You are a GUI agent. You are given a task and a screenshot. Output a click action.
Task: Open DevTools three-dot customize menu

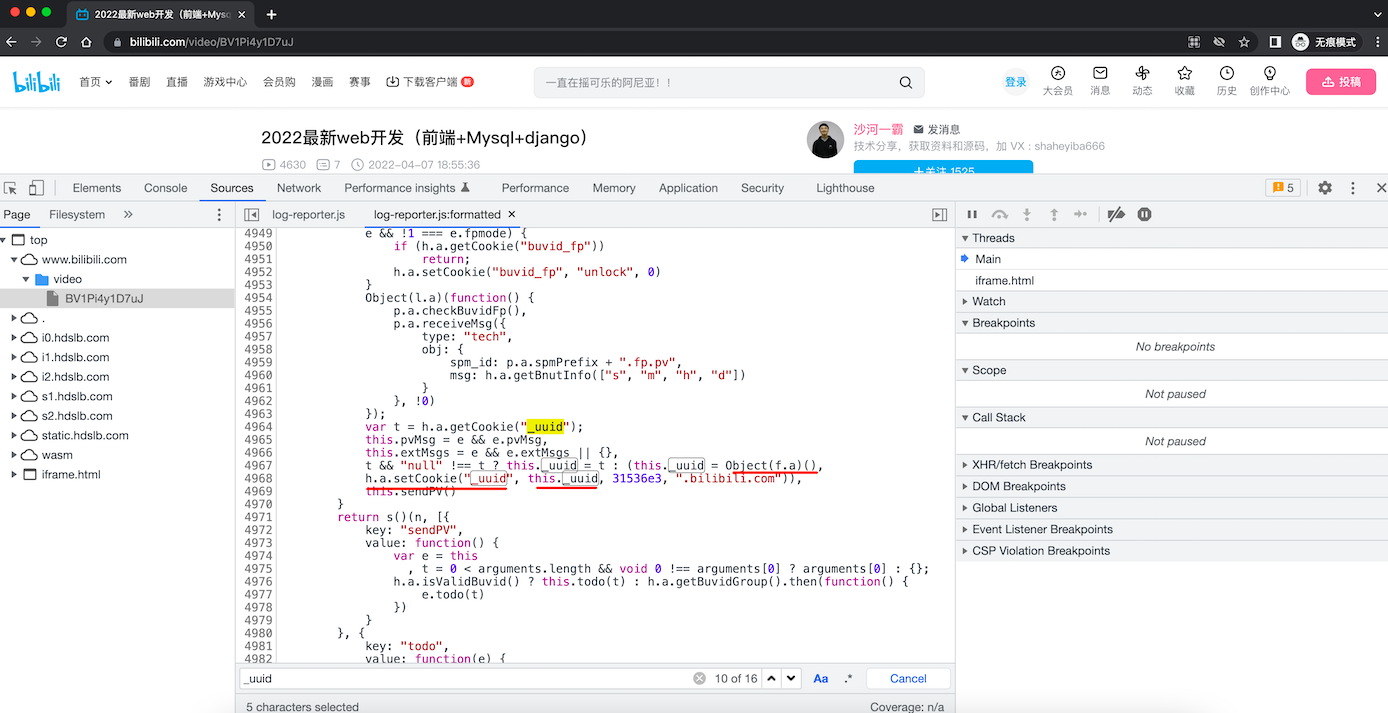(x=1353, y=188)
